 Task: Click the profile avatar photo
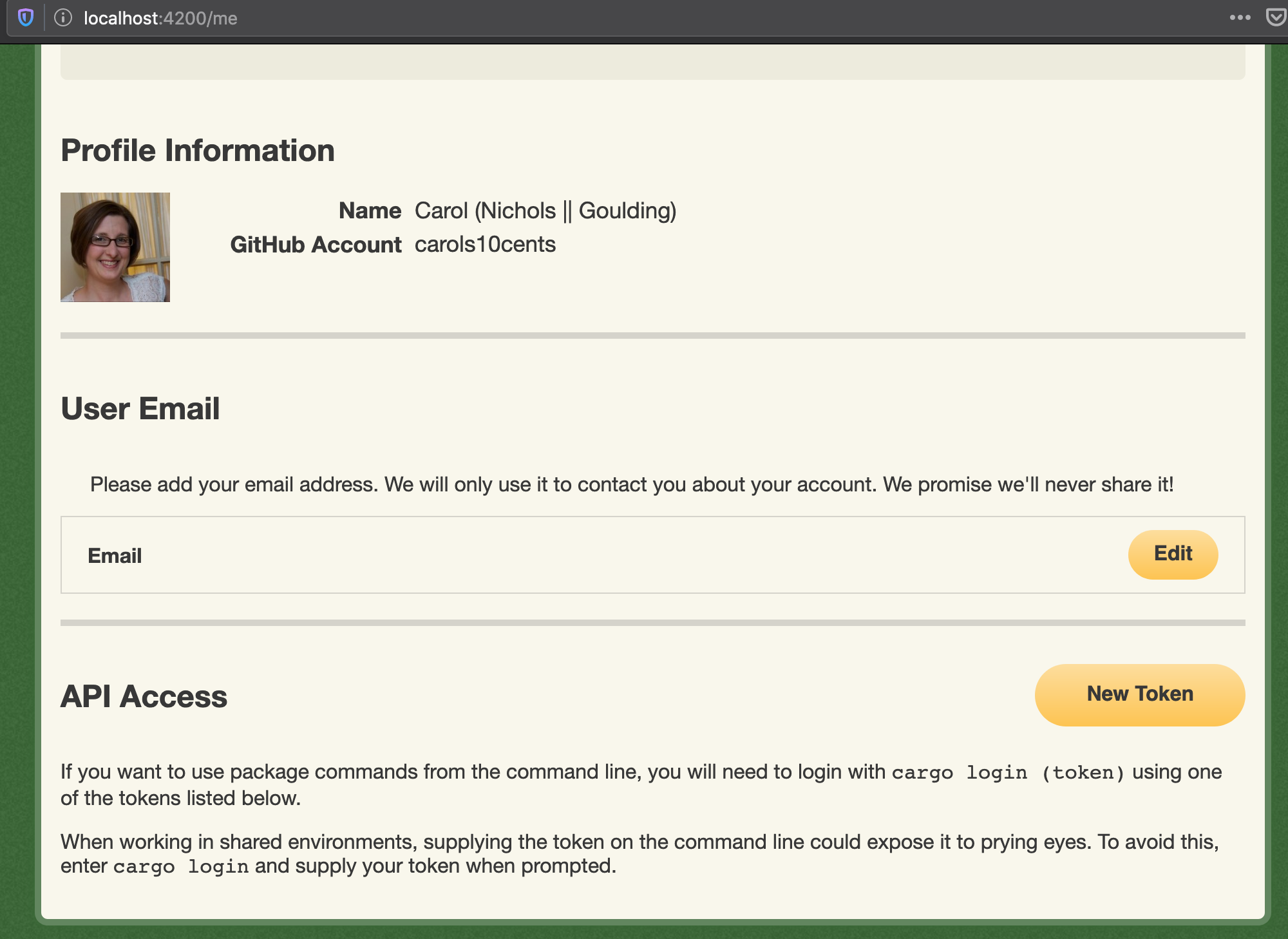(115, 247)
